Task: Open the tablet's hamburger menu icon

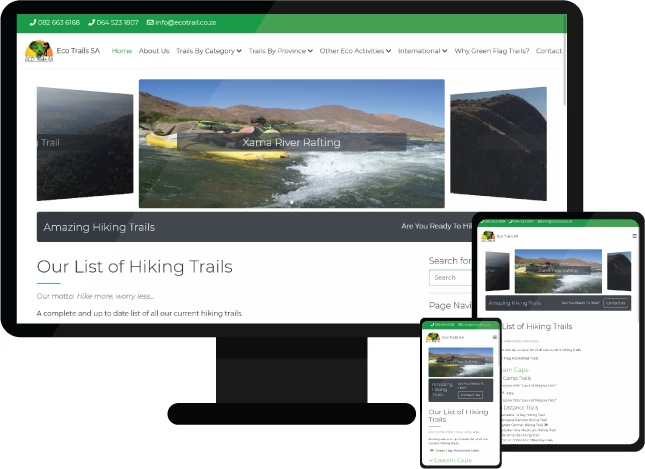Action: tap(633, 236)
